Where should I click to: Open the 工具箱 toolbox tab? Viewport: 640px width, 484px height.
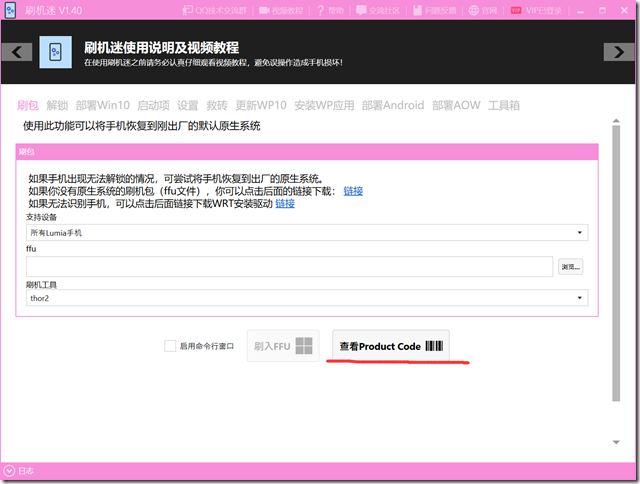pos(503,105)
